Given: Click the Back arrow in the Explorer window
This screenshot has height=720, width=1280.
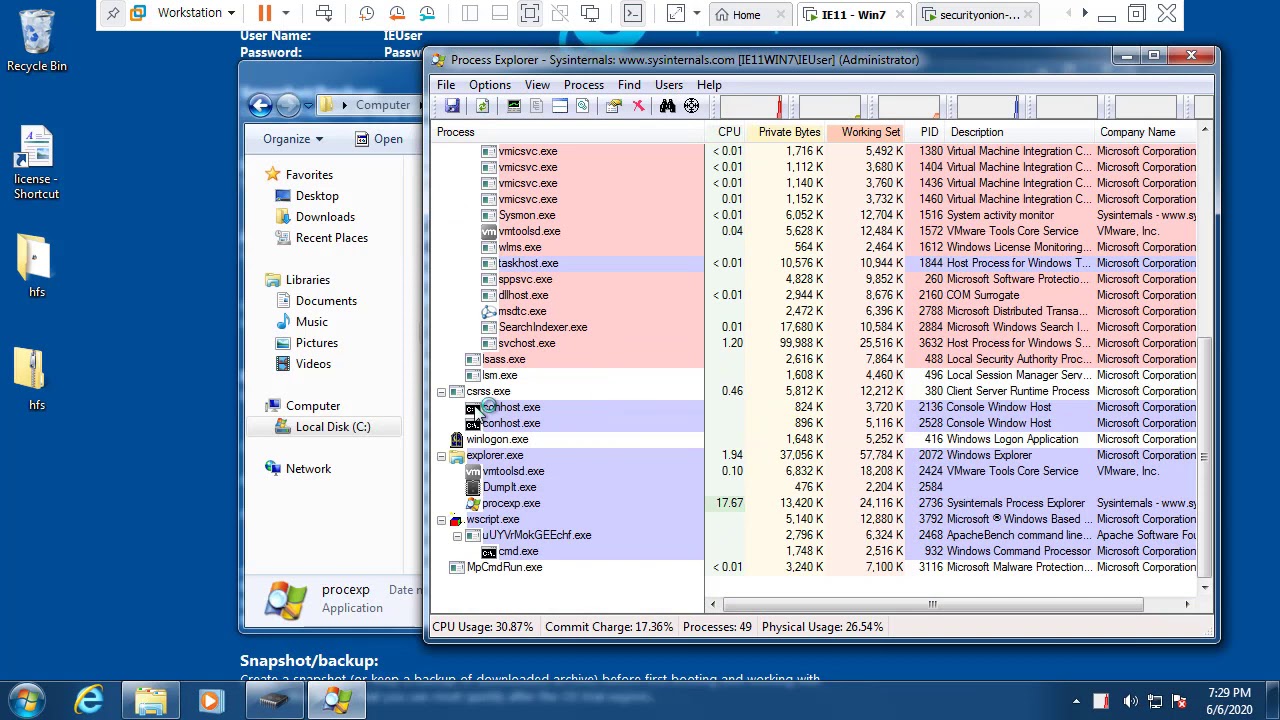Looking at the screenshot, I should tap(260, 105).
